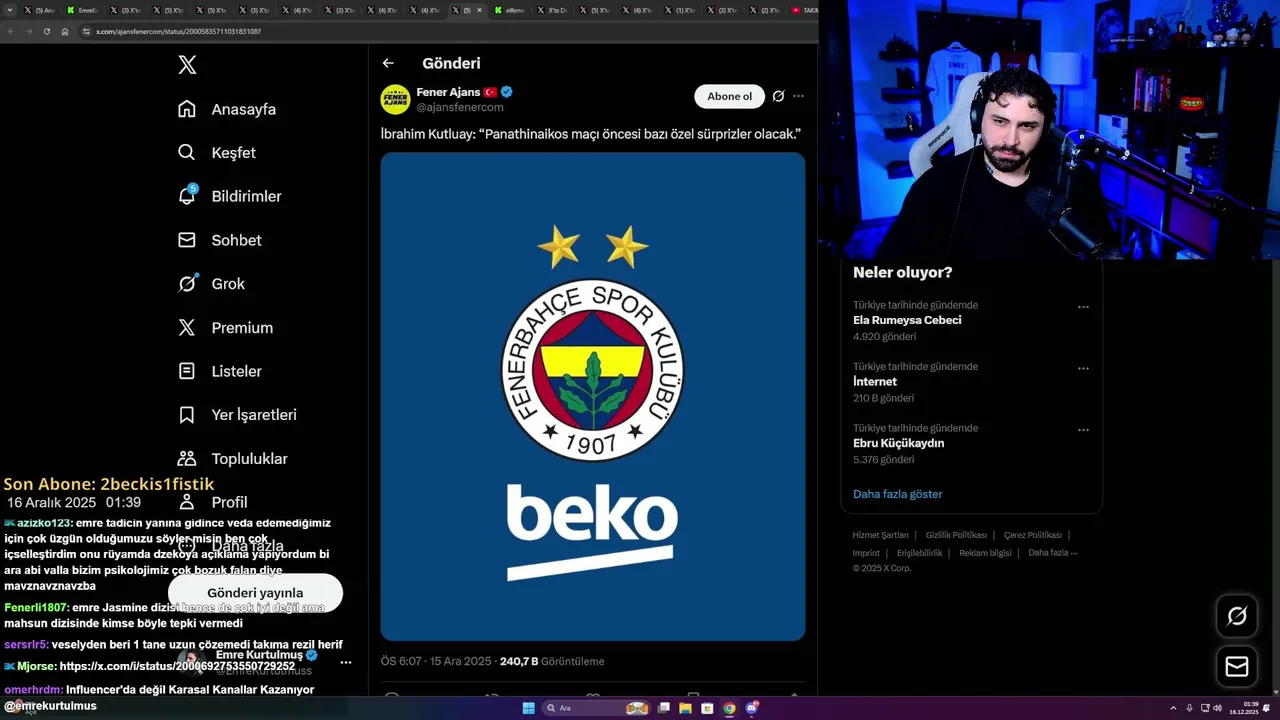This screenshot has height=720, width=1280.
Task: Switch to the YouTube TAKIM tab
Action: click(x=804, y=10)
